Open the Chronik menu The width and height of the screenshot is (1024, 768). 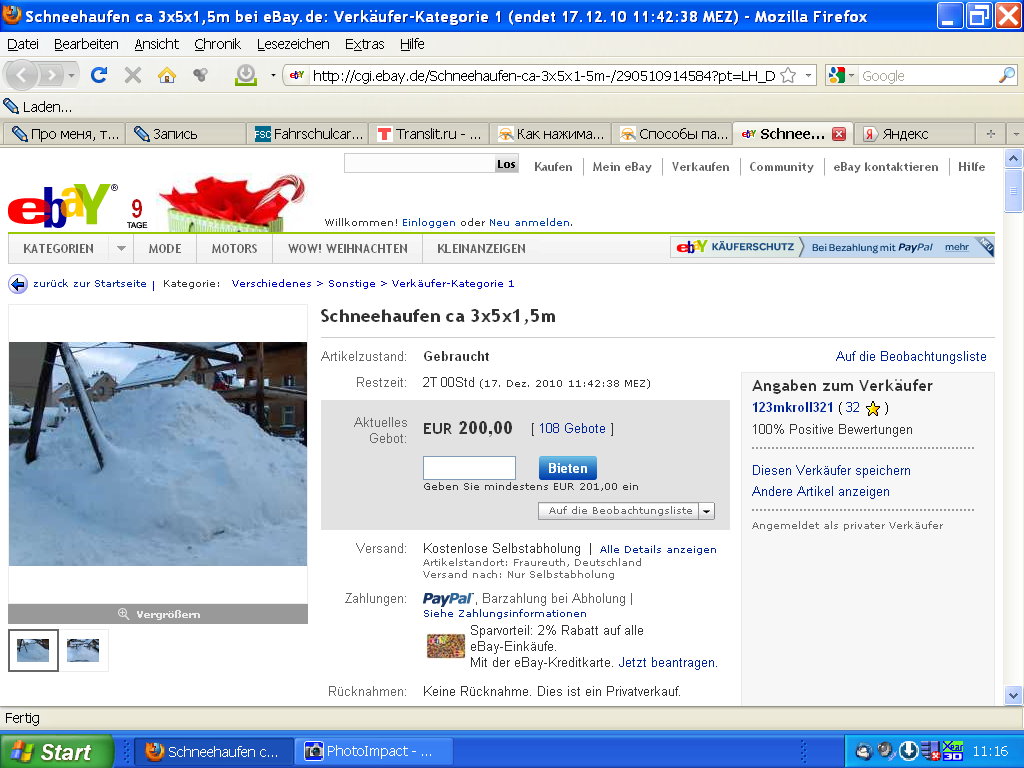click(x=217, y=44)
